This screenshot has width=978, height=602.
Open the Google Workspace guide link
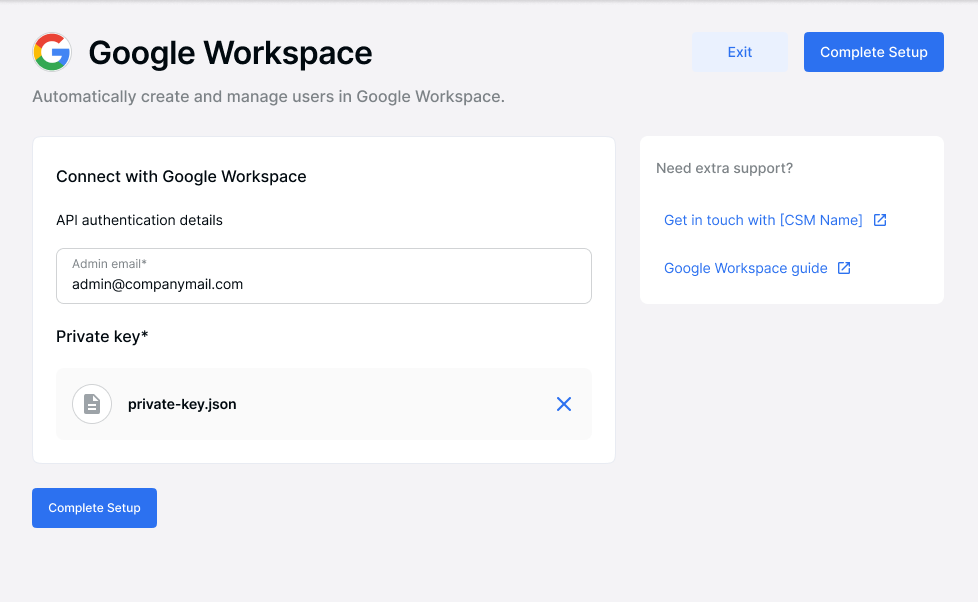745,268
